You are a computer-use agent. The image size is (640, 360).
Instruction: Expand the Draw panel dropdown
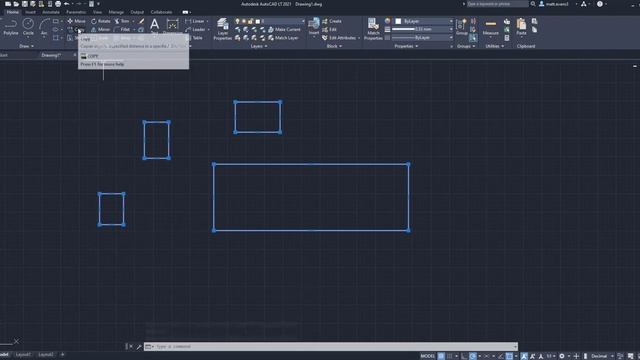click(27, 46)
